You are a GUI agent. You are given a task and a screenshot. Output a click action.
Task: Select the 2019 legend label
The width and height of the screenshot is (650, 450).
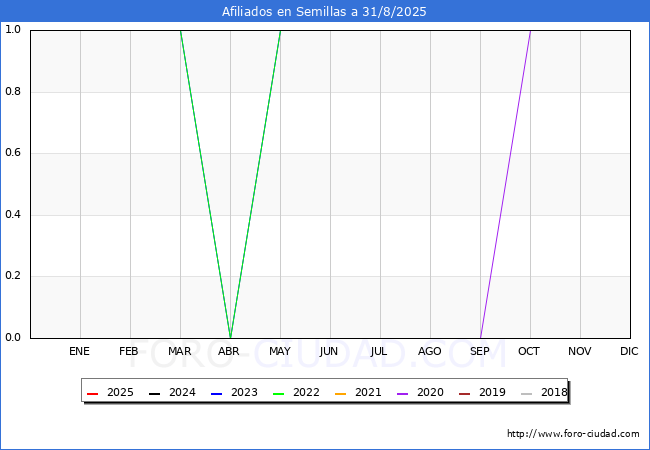click(x=492, y=392)
